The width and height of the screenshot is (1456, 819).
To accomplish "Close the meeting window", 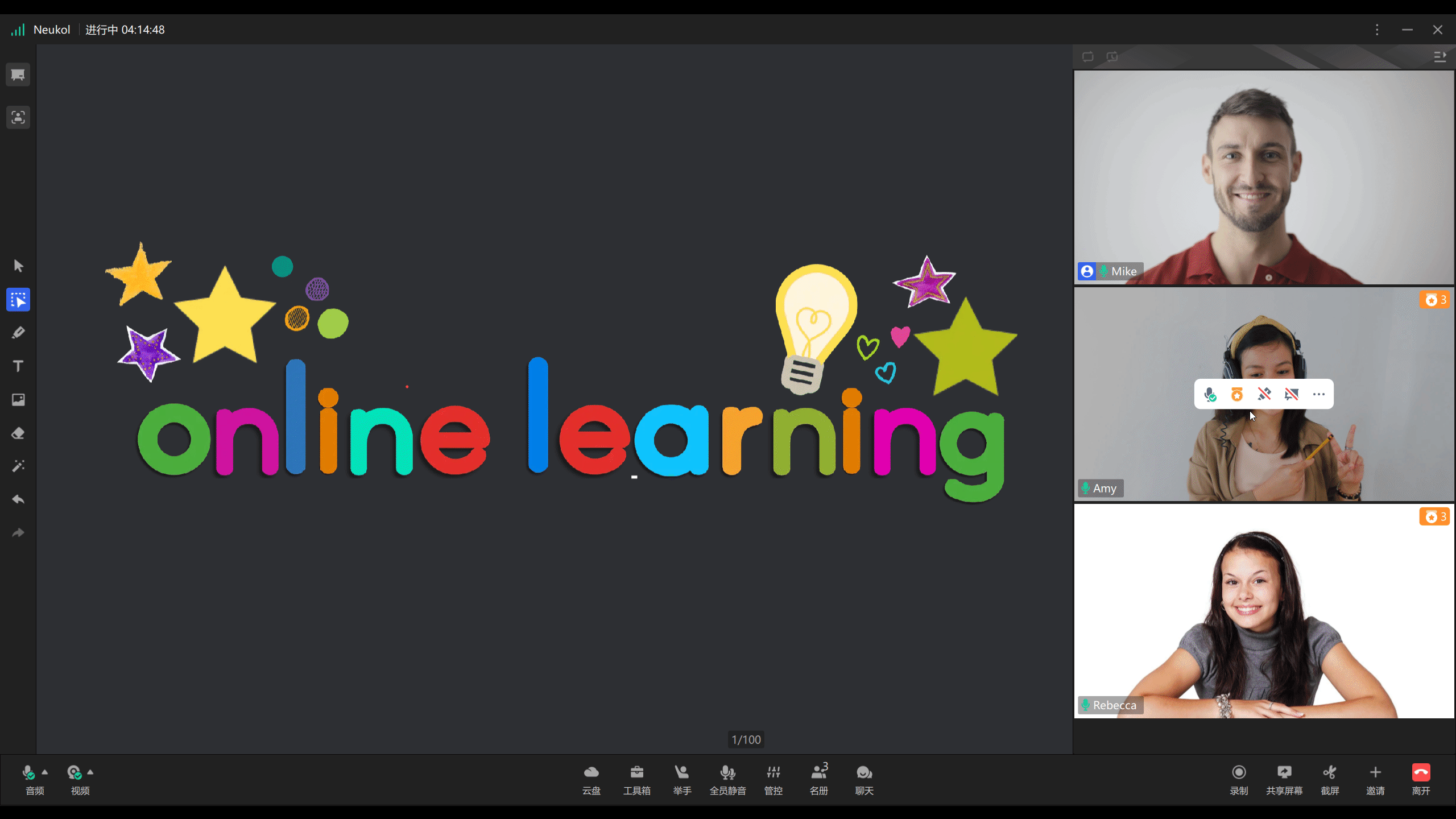I will click(x=1438, y=30).
